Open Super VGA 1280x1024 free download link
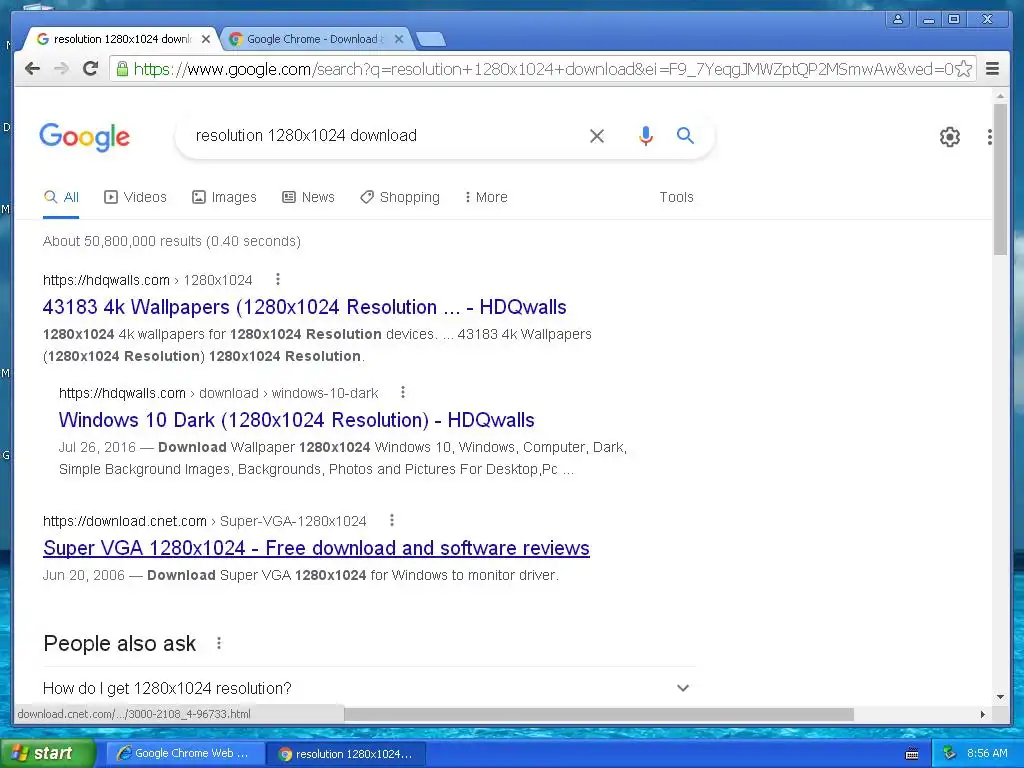The image size is (1024, 768). point(316,548)
